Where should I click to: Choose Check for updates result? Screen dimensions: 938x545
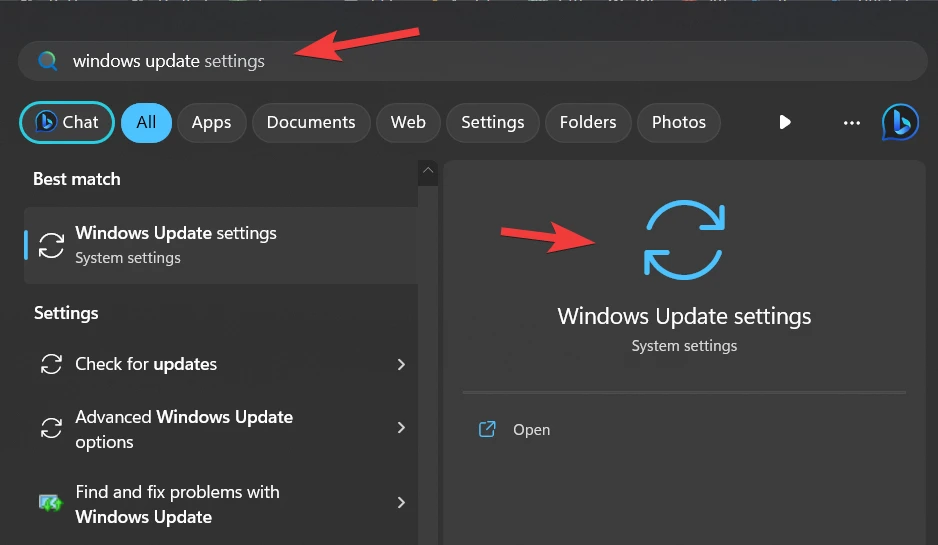(x=221, y=364)
